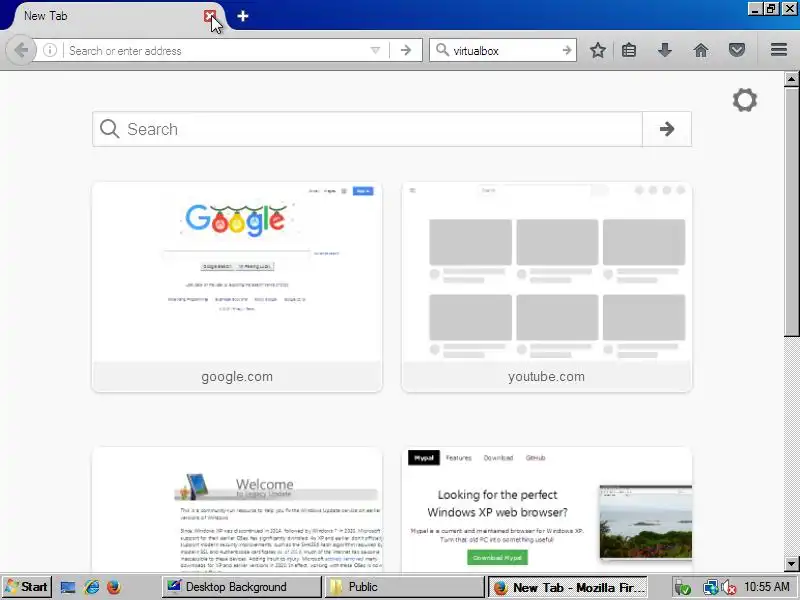This screenshot has height=600, width=800.
Task: Click the new tab page Search field
Action: coord(367,129)
